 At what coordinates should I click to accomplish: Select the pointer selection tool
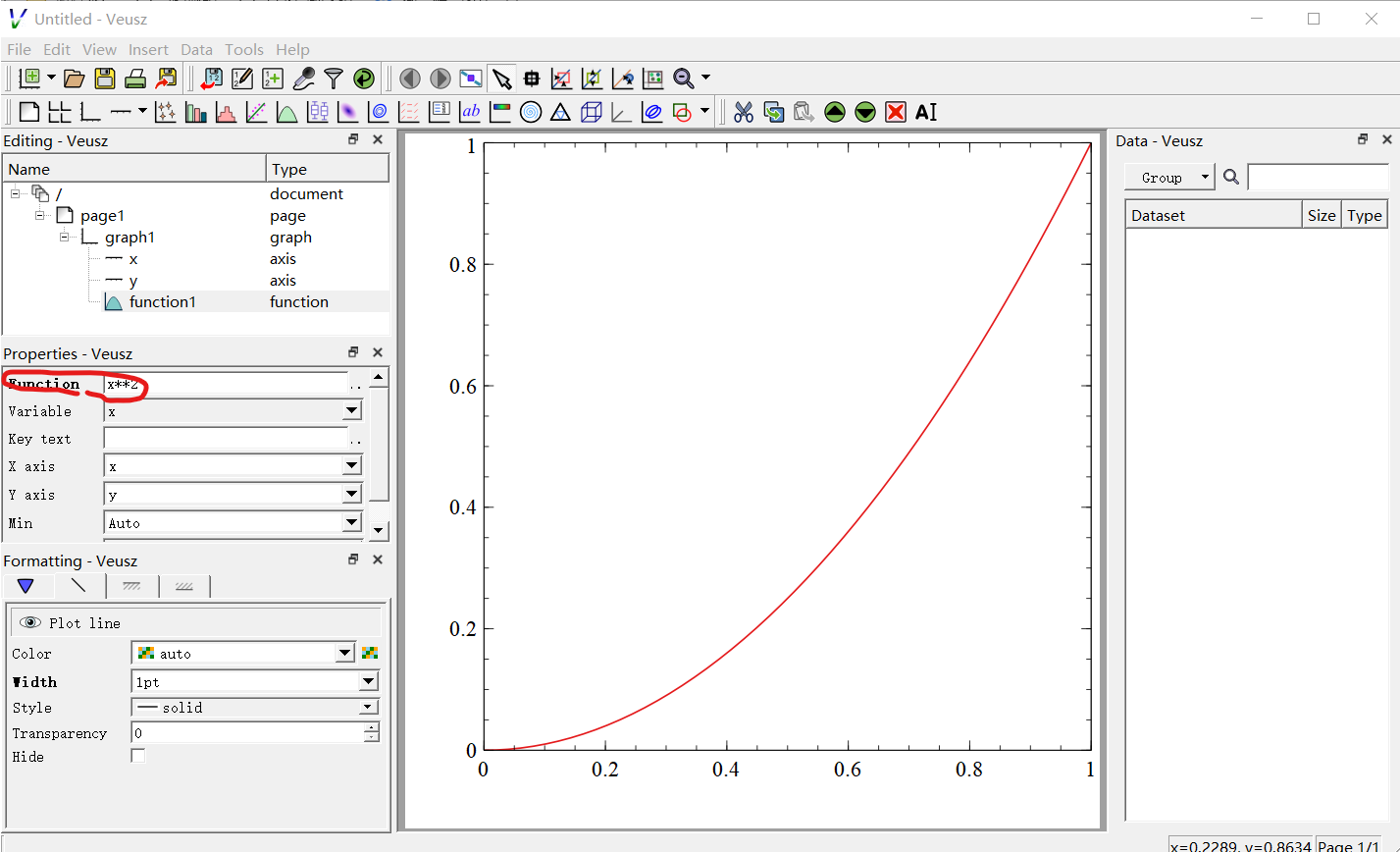click(501, 79)
